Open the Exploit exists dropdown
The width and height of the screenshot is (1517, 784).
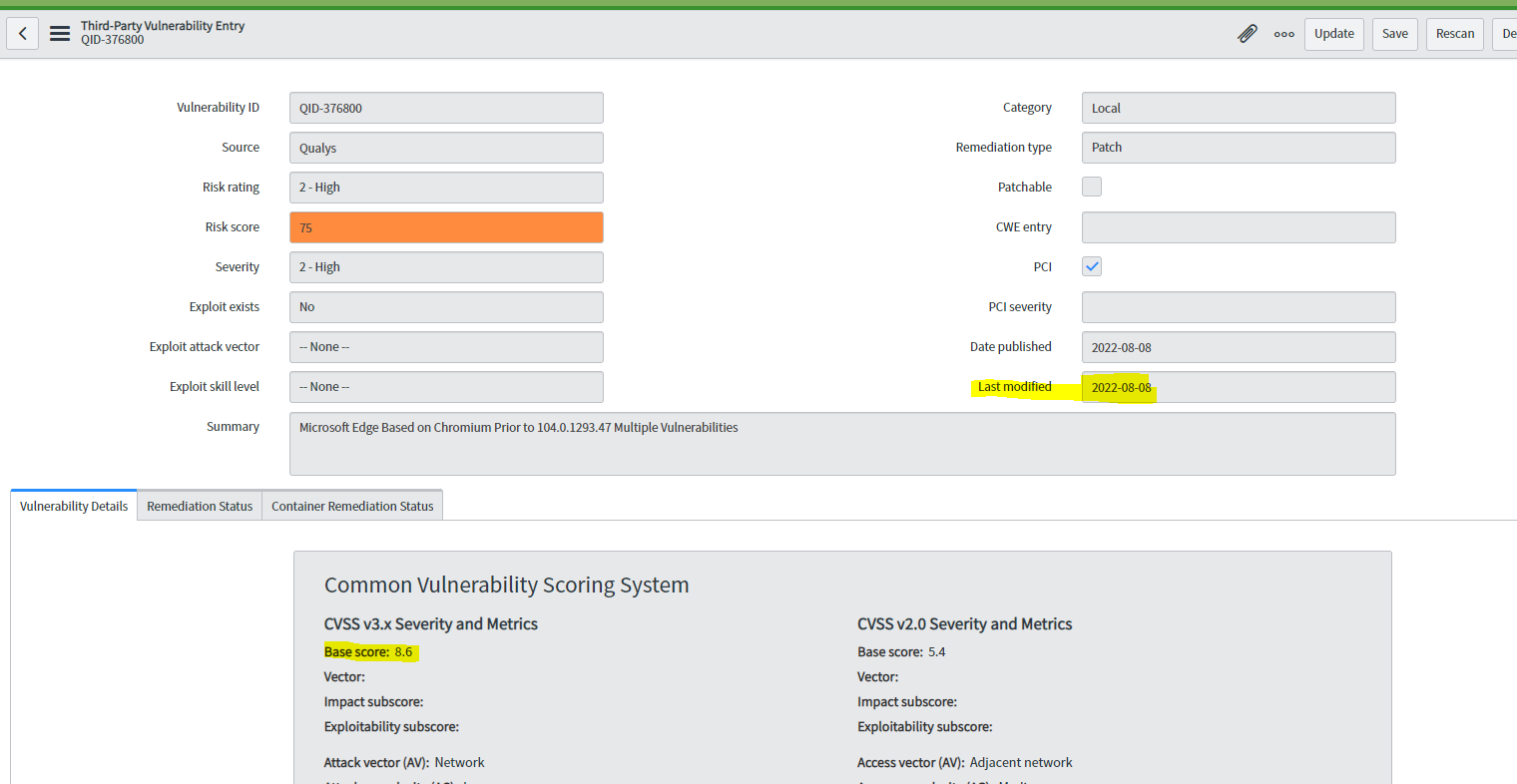tap(446, 307)
